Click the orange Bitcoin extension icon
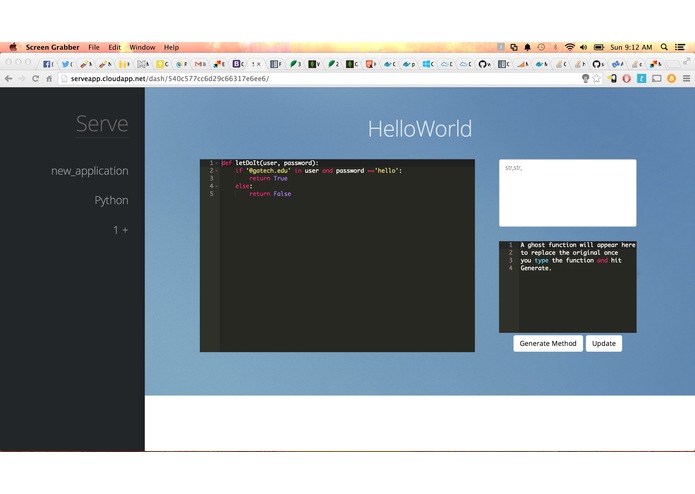This screenshot has width=695, height=494. 672,78
